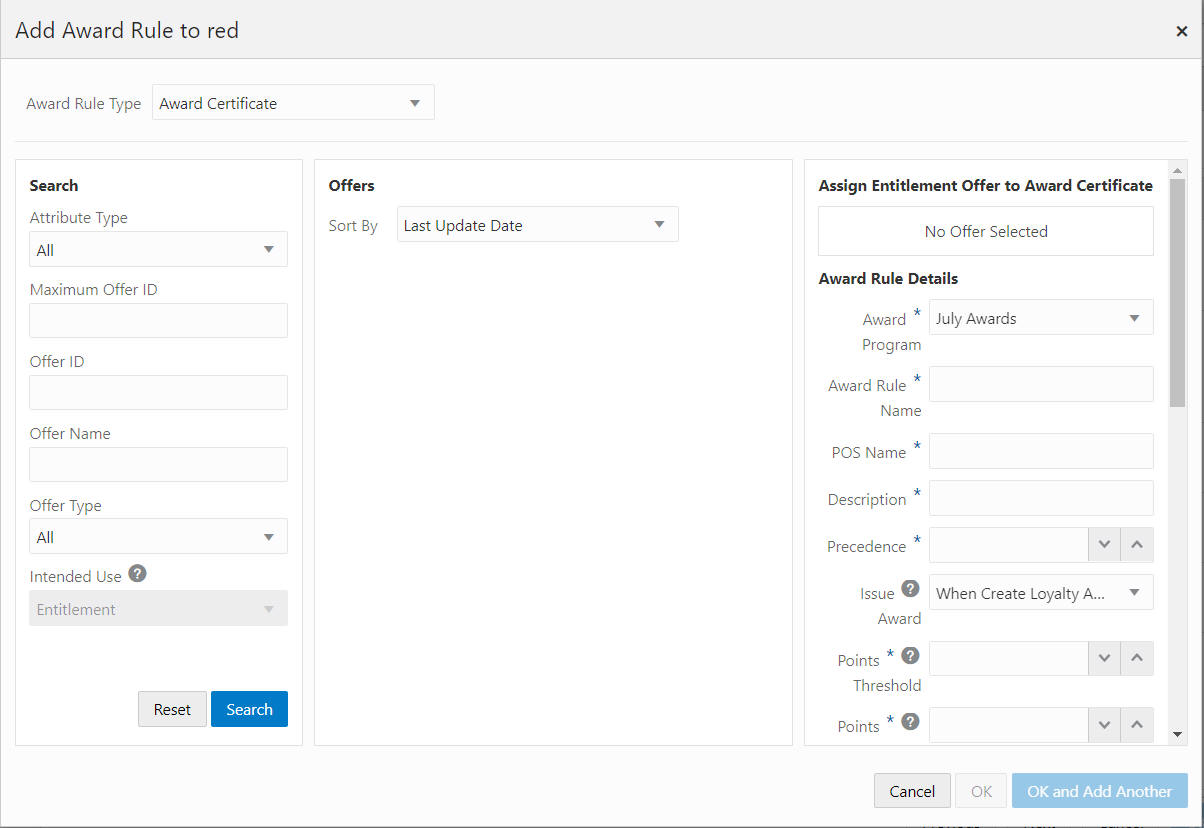
Task: Decrease the Precedence value
Action: pos(1104,545)
